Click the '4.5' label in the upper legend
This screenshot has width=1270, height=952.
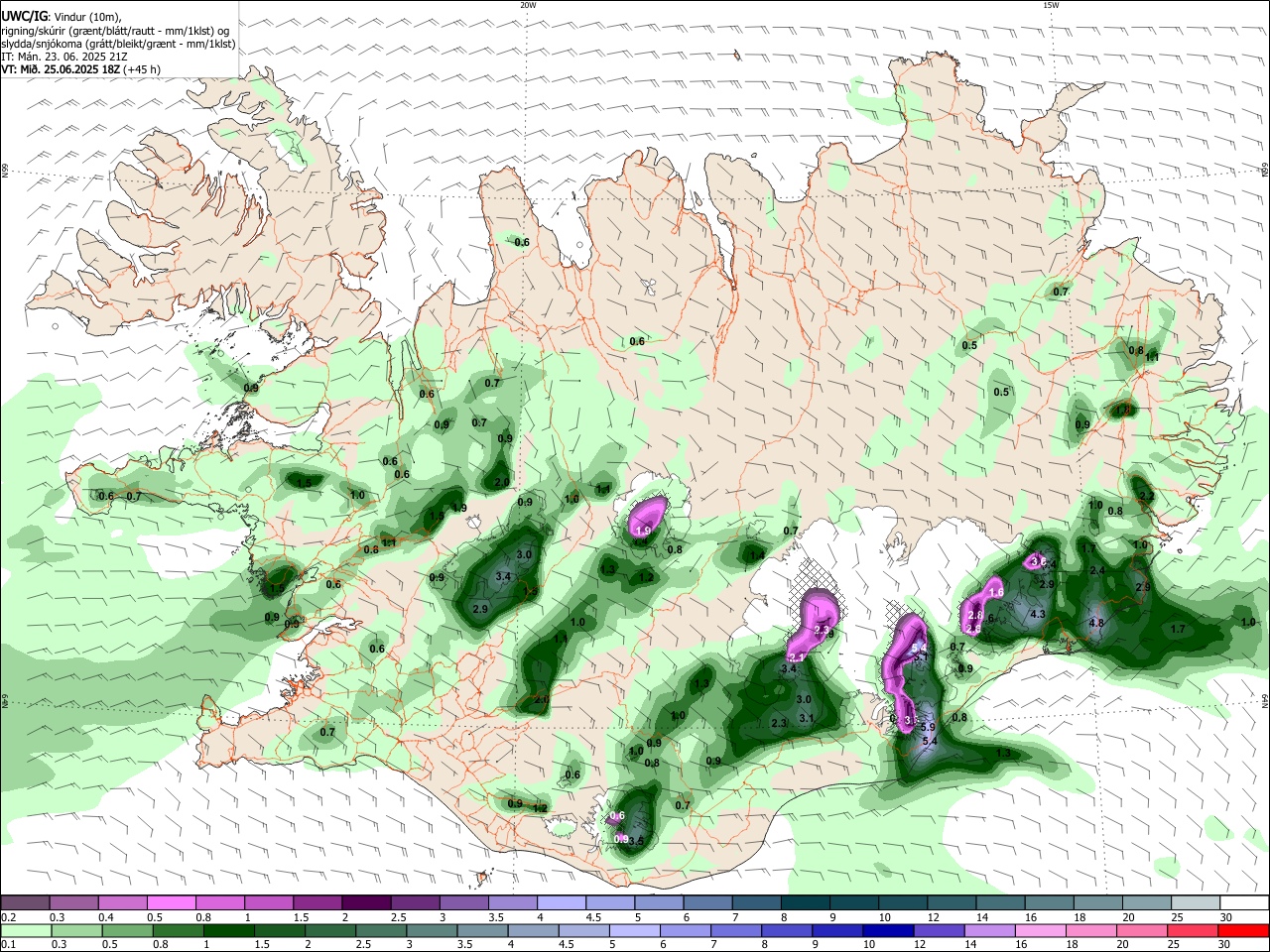(x=593, y=917)
